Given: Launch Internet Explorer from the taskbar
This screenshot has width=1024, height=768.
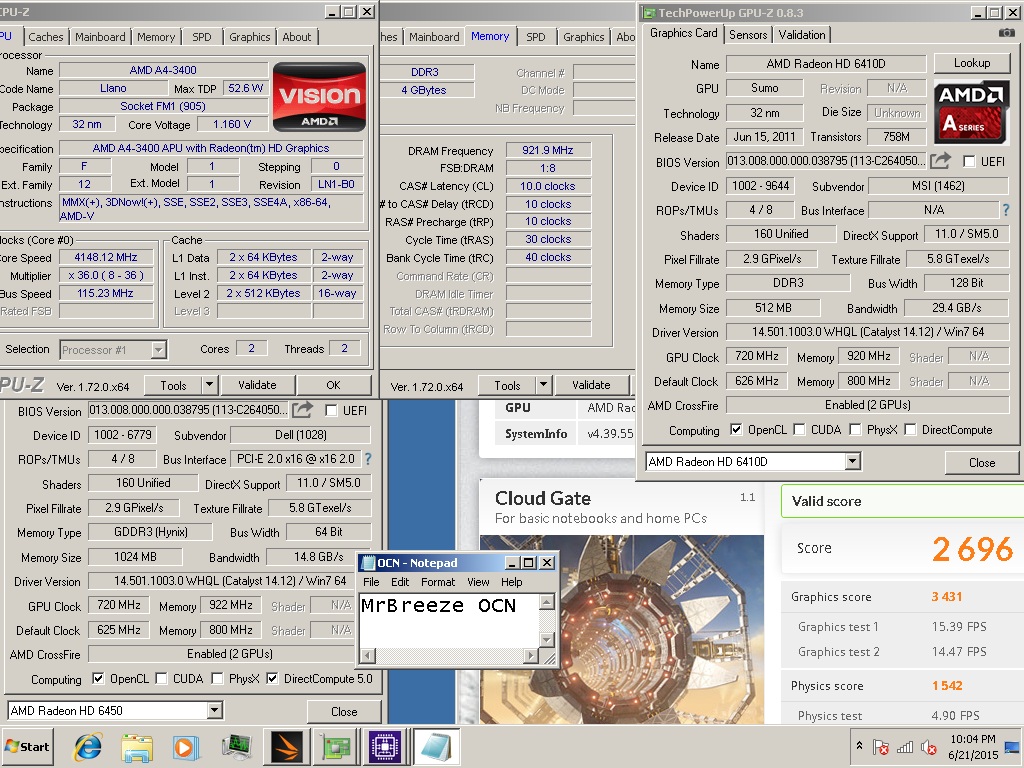Looking at the screenshot, I should click(88, 747).
